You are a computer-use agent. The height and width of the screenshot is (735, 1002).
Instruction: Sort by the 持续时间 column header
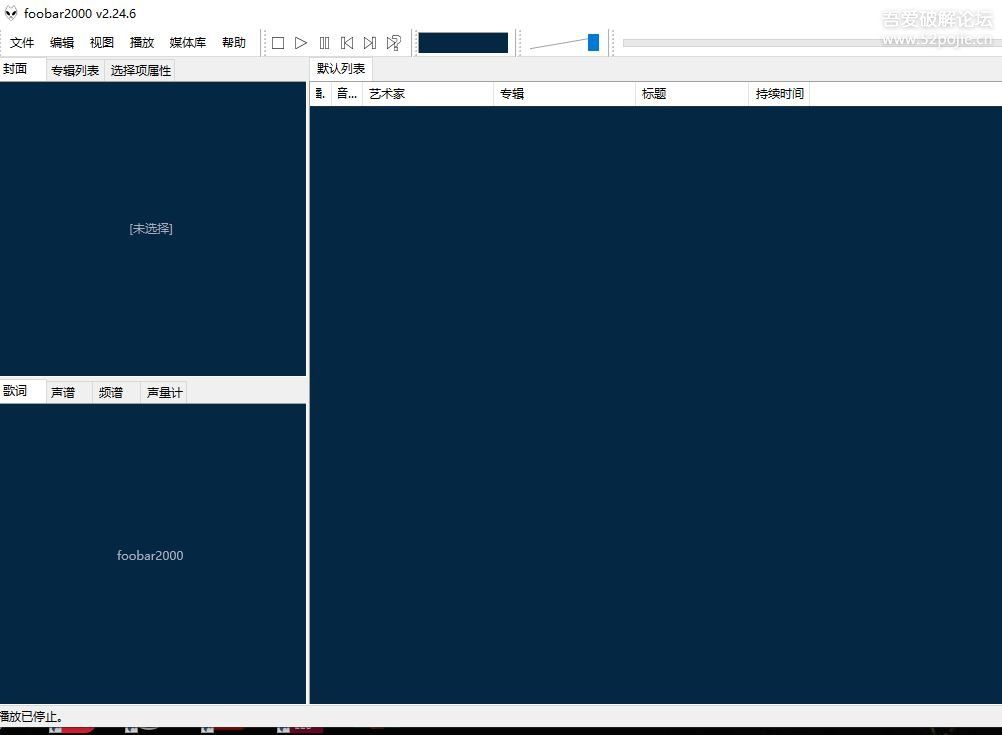click(779, 94)
